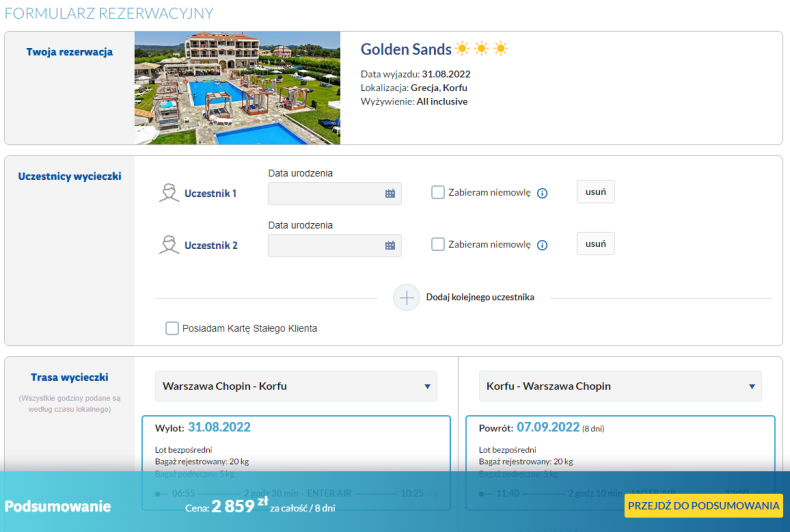Image resolution: width=790 pixels, height=532 pixels.
Task: Open calendar icon for Uczestnik 1 birthdate
Action: pyautogui.click(x=390, y=193)
